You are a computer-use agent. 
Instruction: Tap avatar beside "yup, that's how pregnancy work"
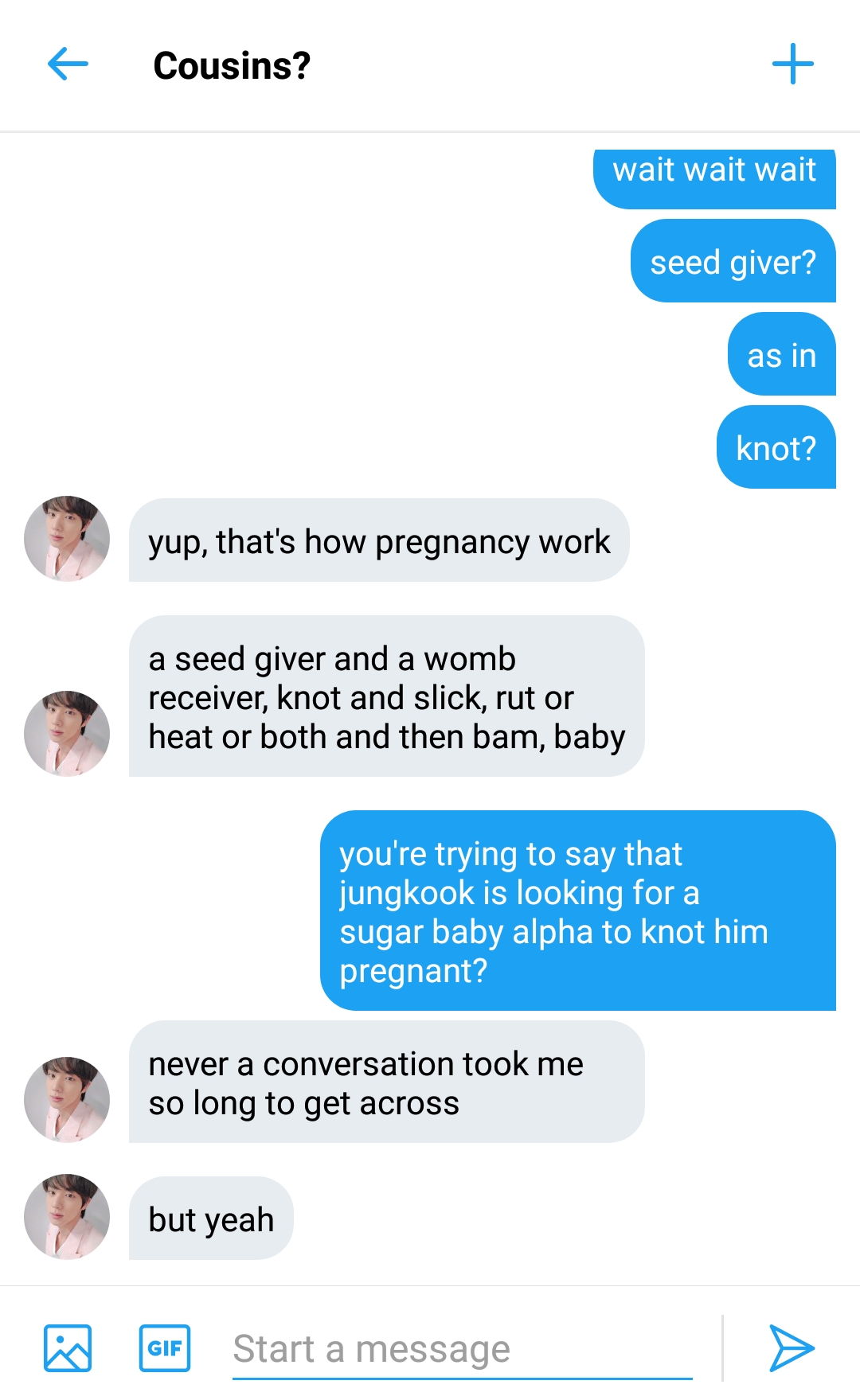tap(67, 539)
